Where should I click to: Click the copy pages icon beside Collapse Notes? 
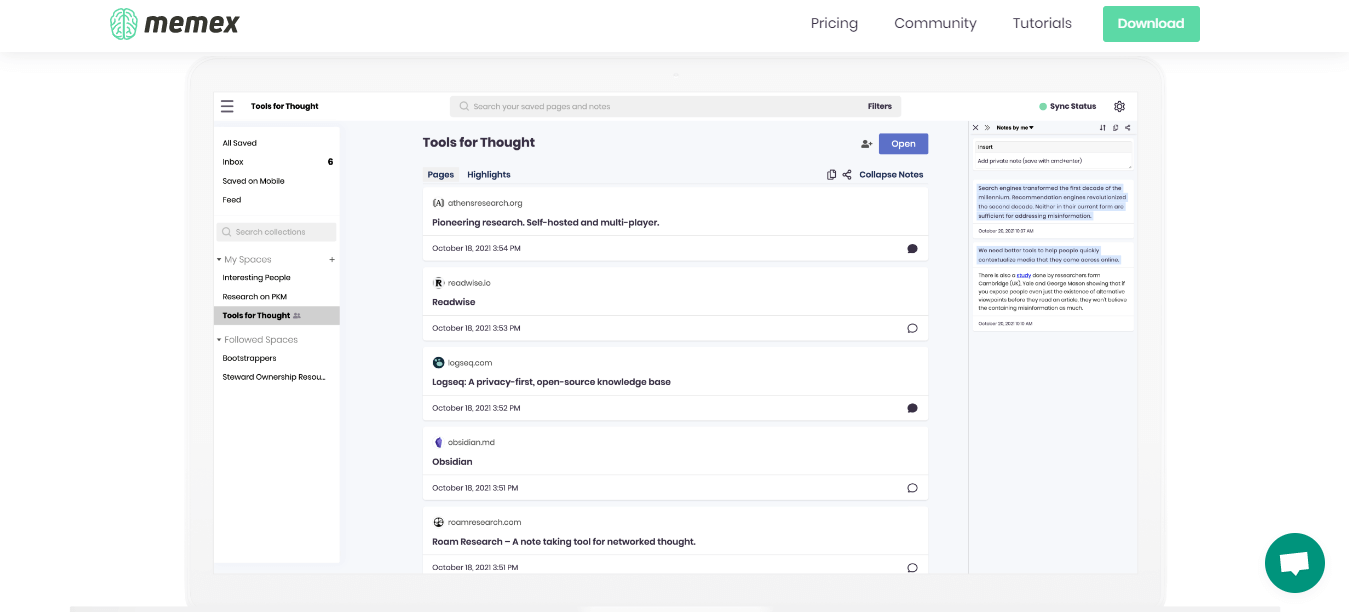click(831, 174)
